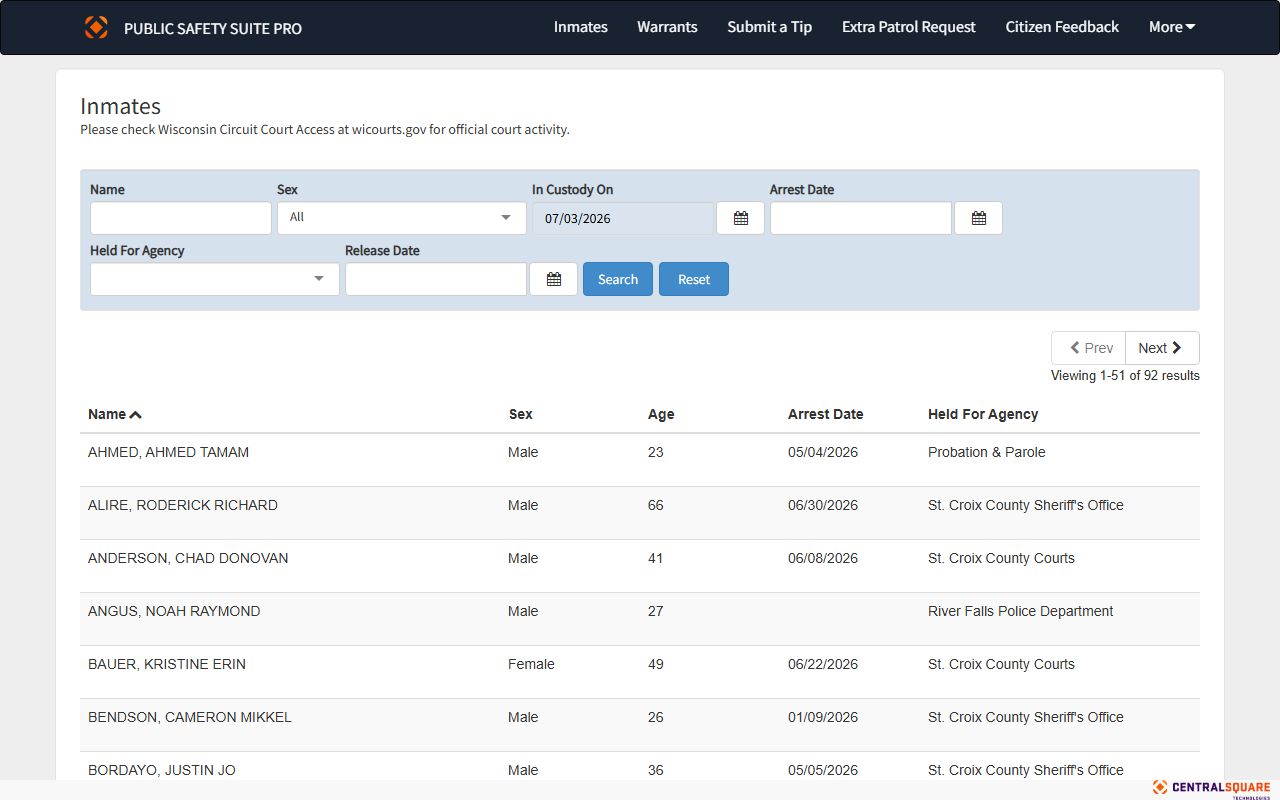Focus the Name search field
Viewport: 1280px width, 800px height.
click(x=181, y=218)
